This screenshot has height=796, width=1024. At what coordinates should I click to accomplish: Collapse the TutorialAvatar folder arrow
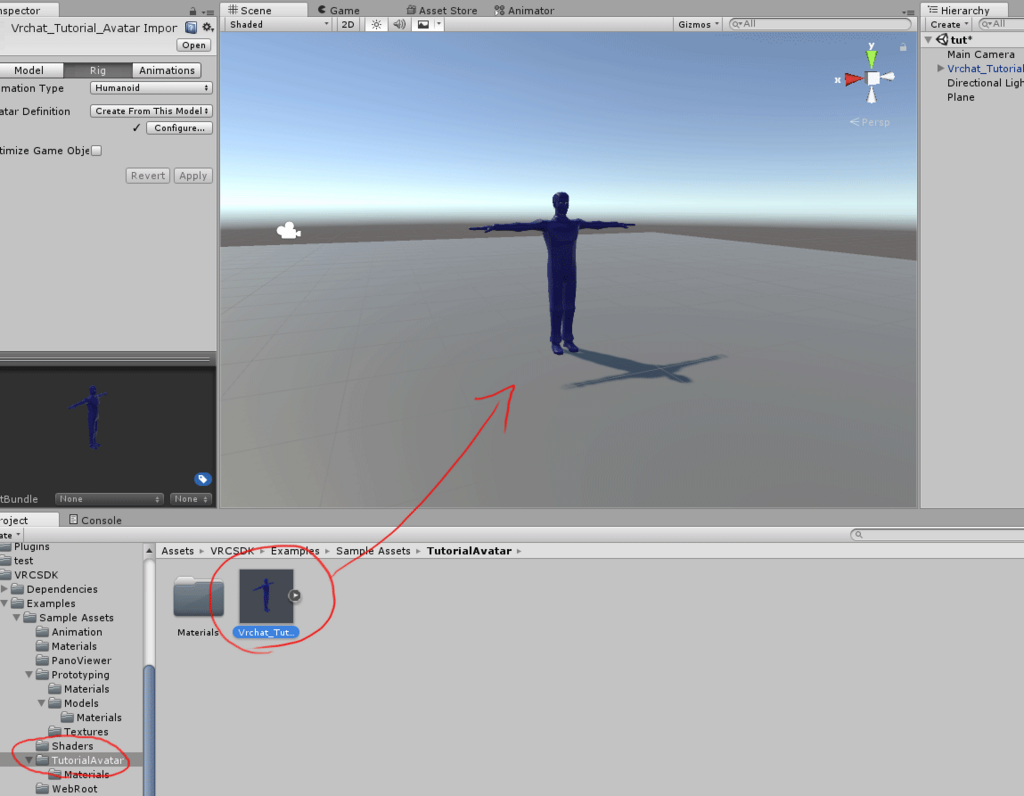tap(29, 760)
